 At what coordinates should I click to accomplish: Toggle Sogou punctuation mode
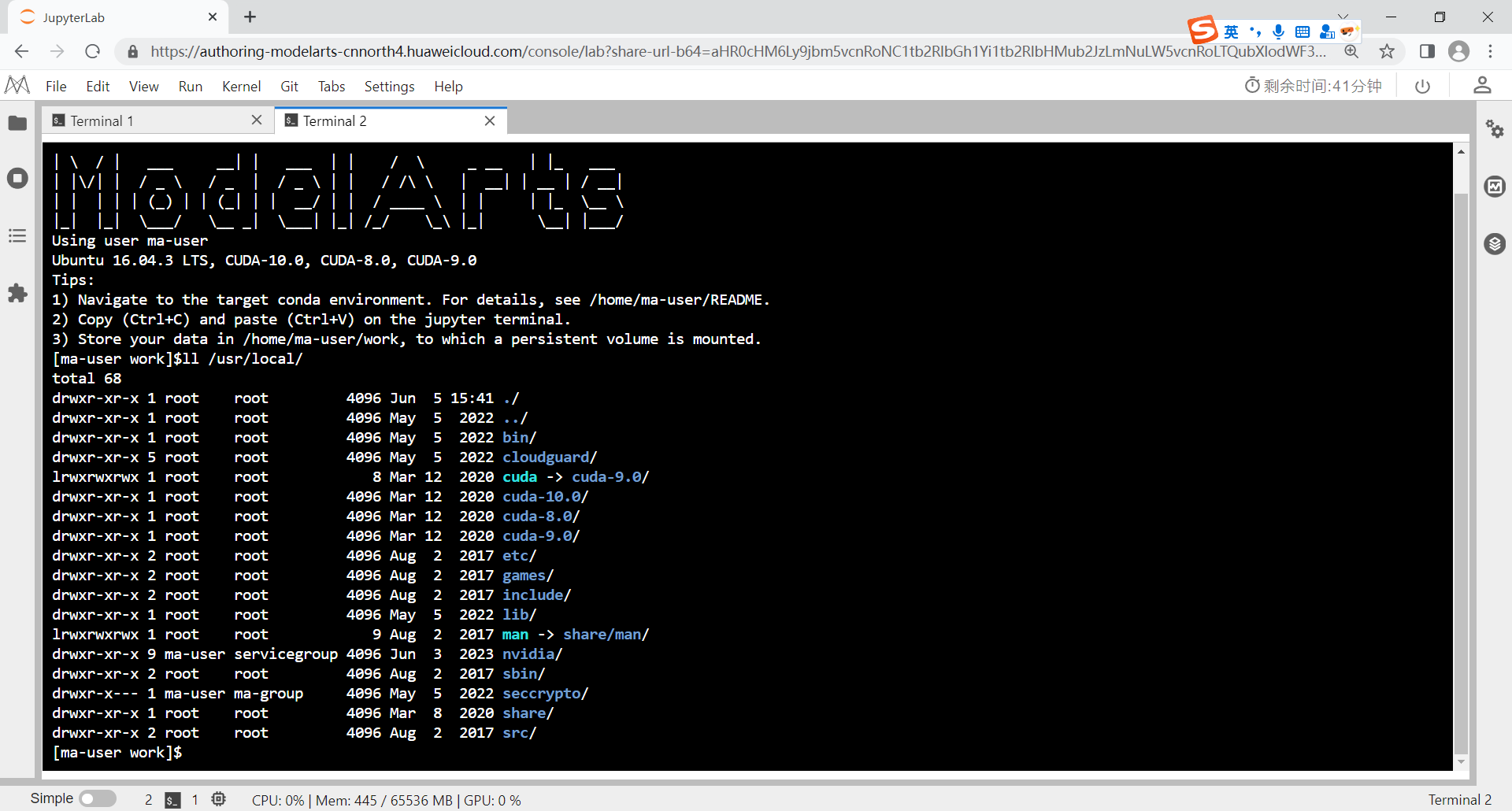click(1255, 31)
